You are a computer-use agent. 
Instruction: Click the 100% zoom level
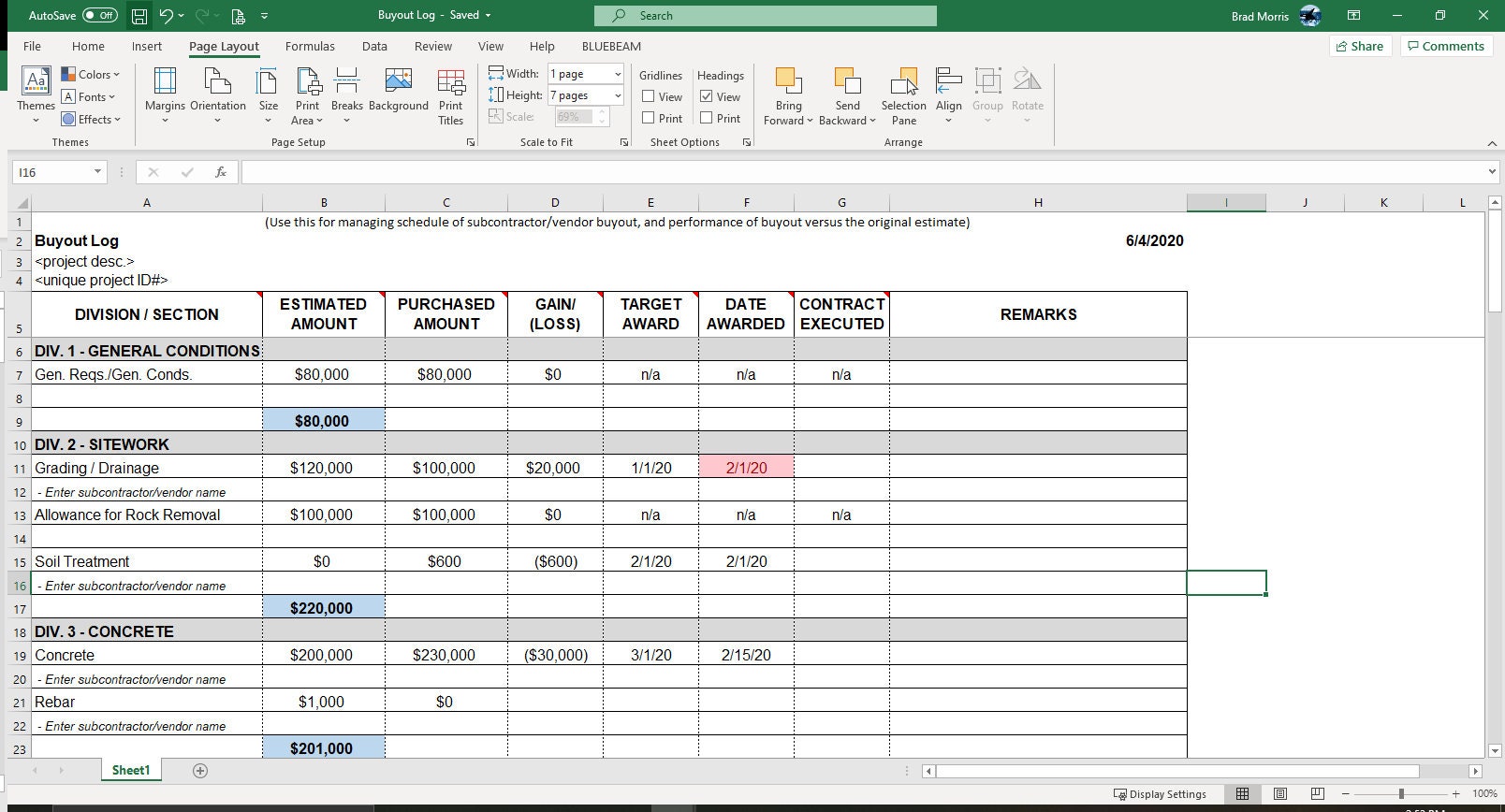1484,794
